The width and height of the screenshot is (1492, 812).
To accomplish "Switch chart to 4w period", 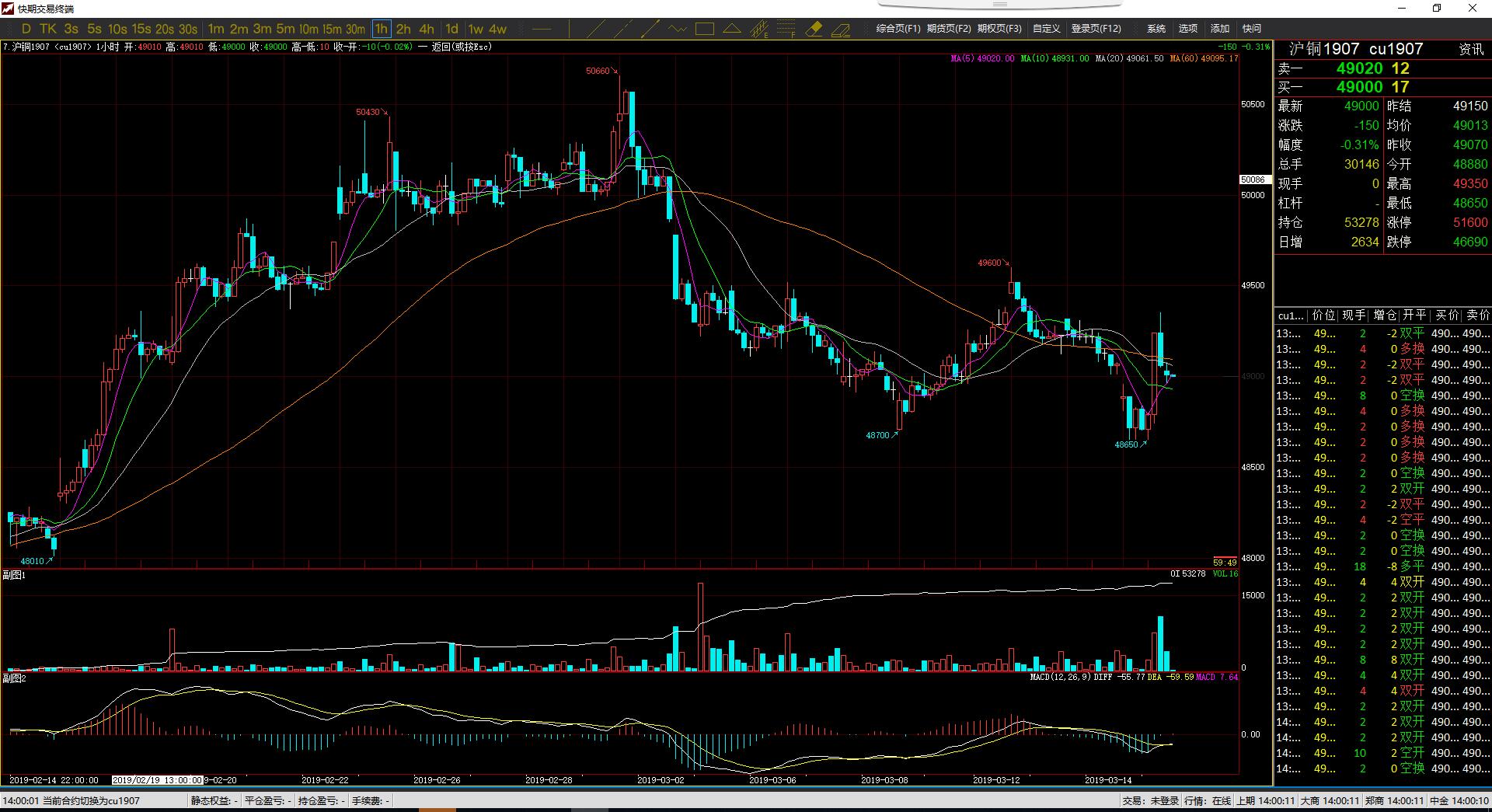I will pyautogui.click(x=498, y=29).
